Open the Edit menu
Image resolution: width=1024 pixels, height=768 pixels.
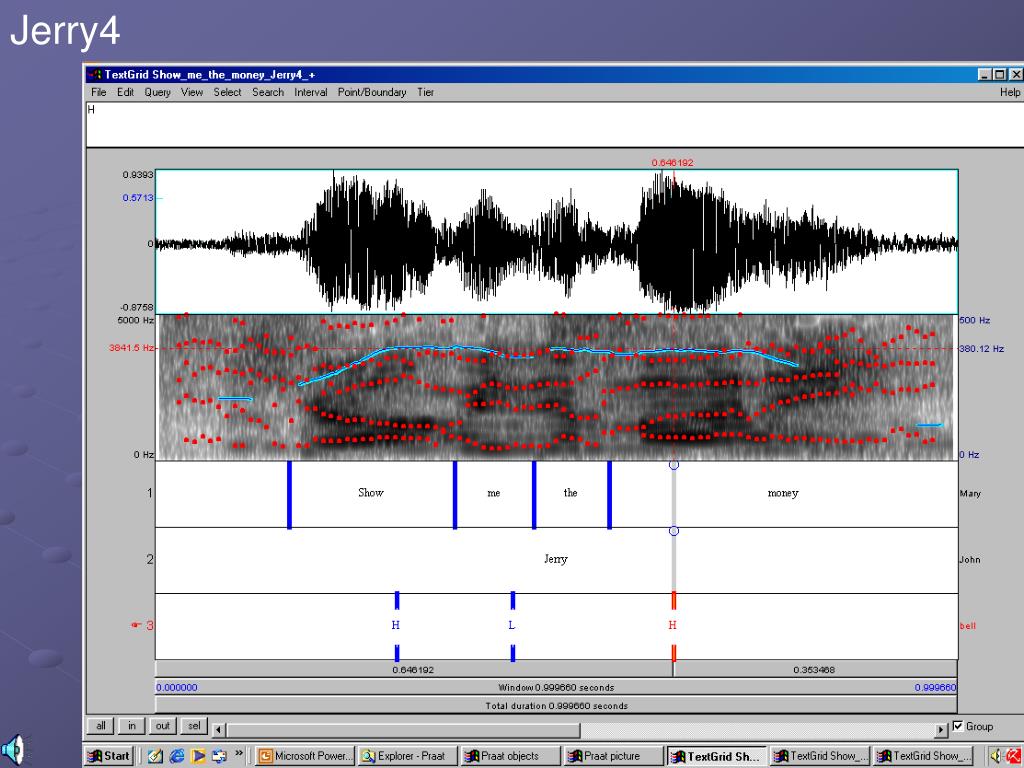point(125,92)
